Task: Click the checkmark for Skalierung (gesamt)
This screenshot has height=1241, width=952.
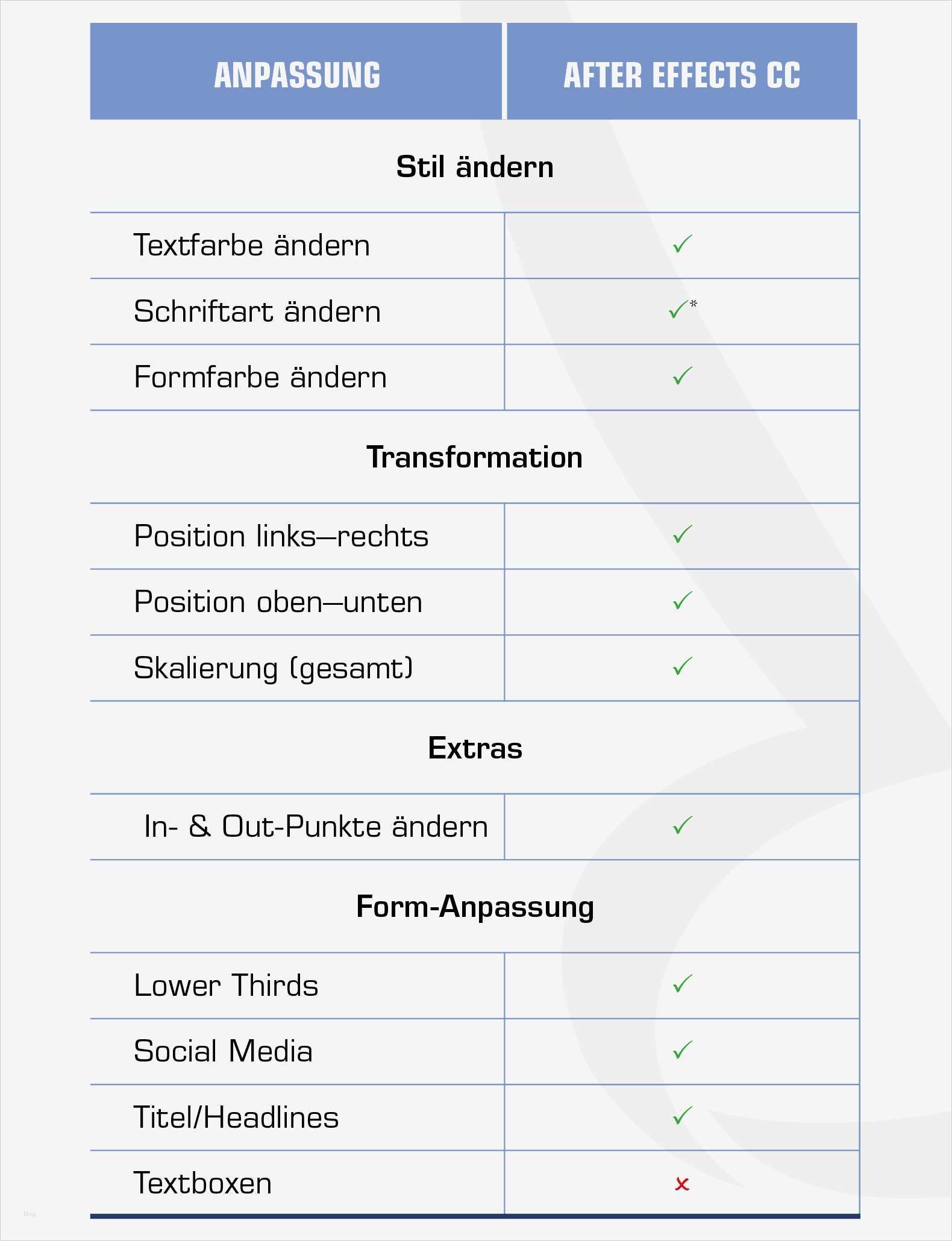Action: pyautogui.click(x=682, y=667)
